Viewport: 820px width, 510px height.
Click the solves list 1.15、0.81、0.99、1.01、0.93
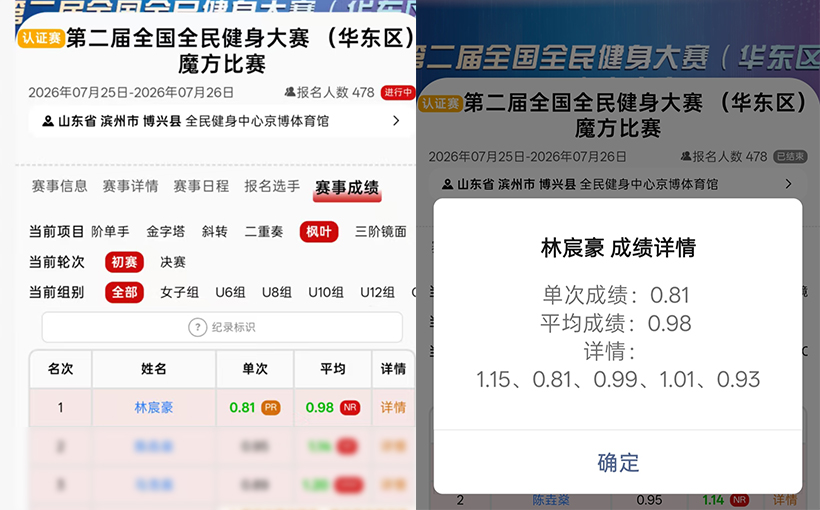tap(618, 380)
